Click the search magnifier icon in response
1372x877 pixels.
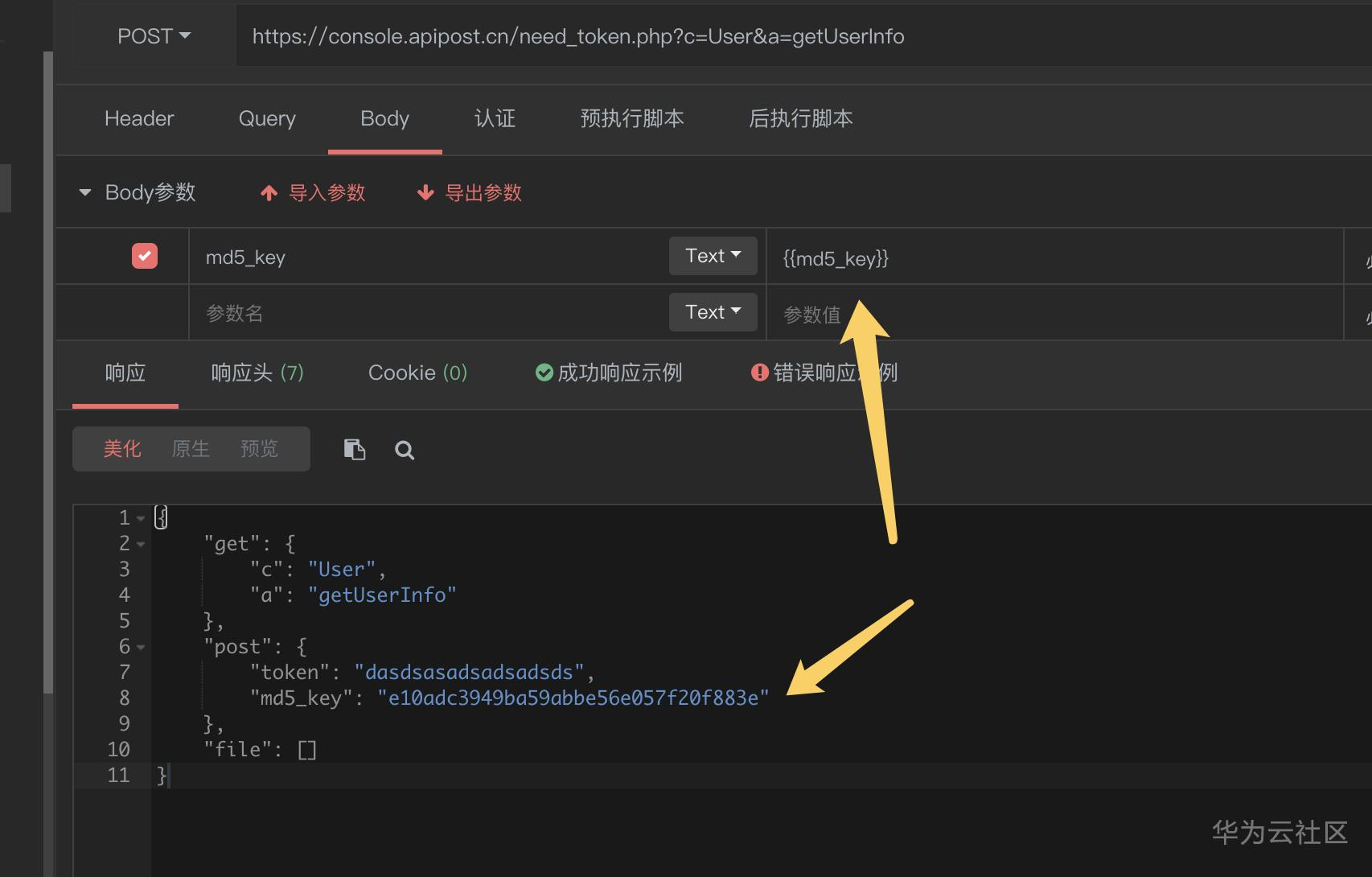coord(405,450)
